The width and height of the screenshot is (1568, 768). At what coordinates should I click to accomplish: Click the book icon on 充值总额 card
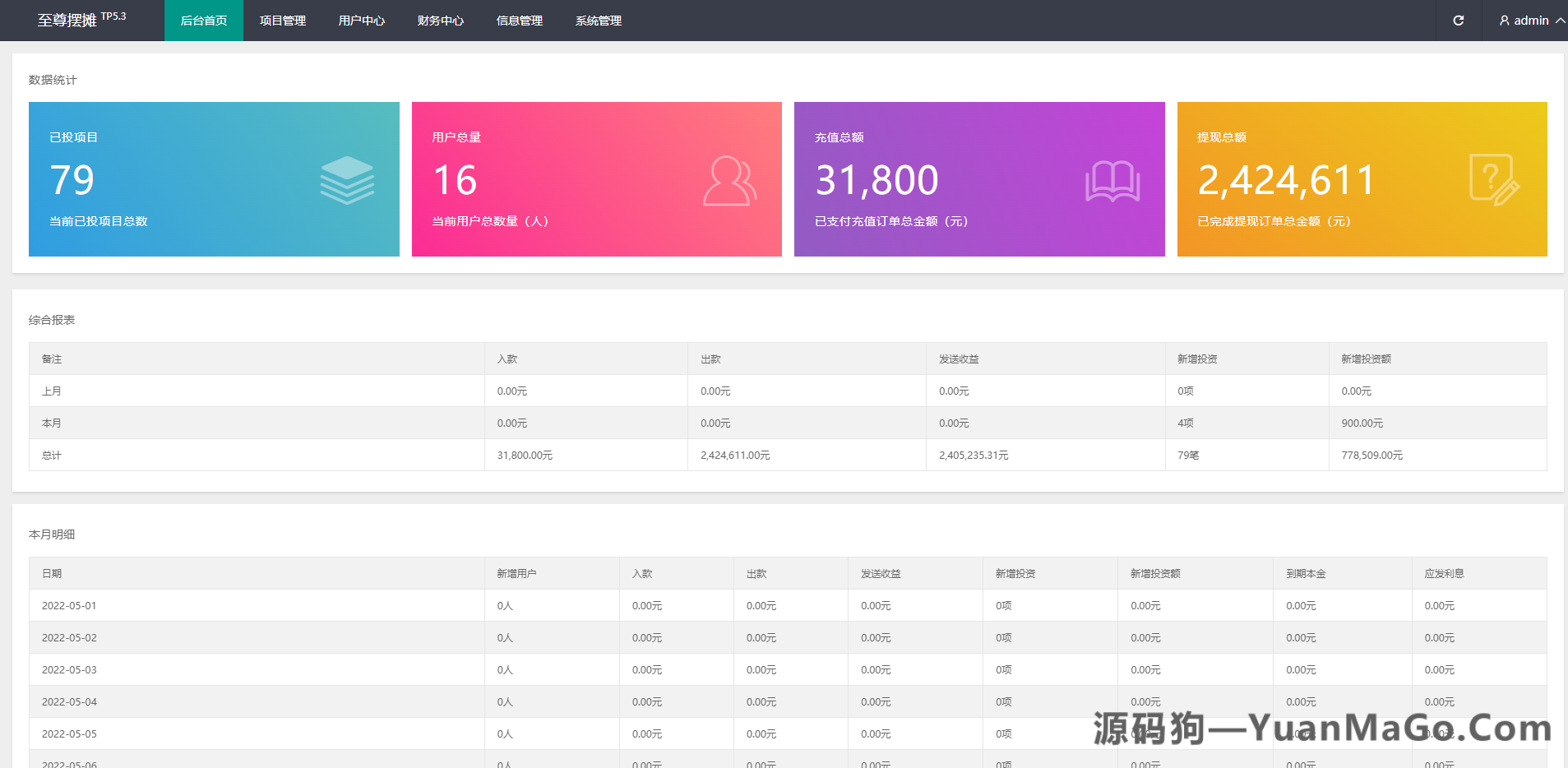(1112, 179)
